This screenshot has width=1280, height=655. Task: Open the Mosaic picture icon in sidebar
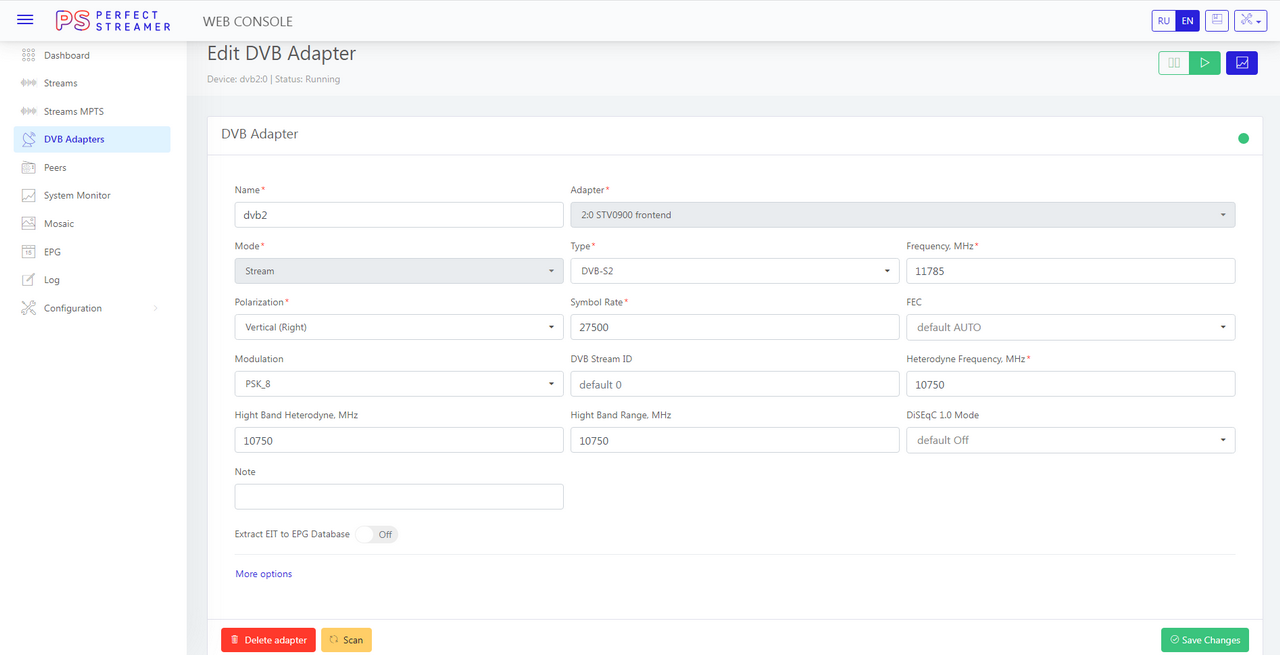click(x=28, y=224)
